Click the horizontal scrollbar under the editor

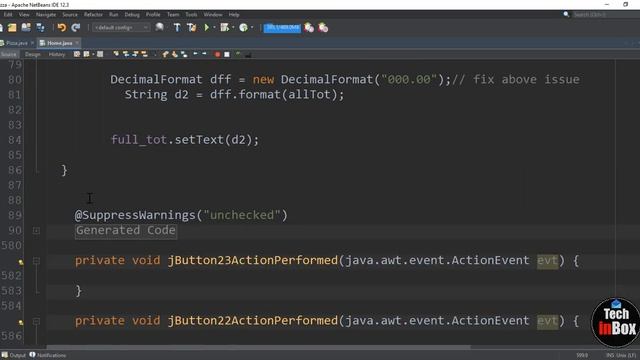(259, 347)
